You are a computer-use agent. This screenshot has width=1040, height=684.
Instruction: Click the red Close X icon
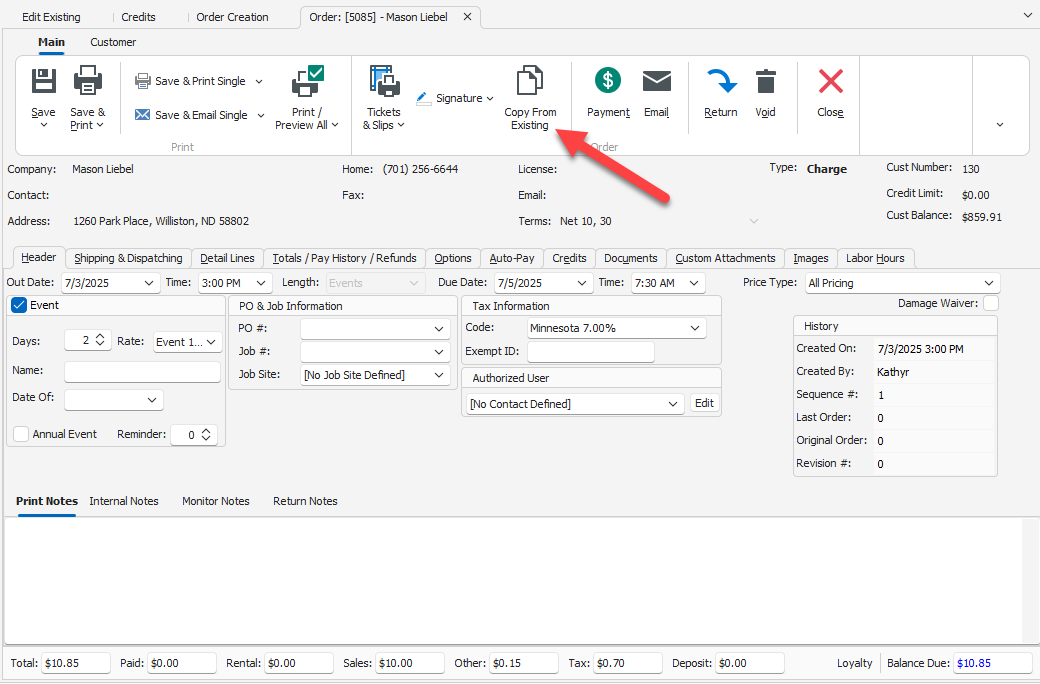coord(830,81)
